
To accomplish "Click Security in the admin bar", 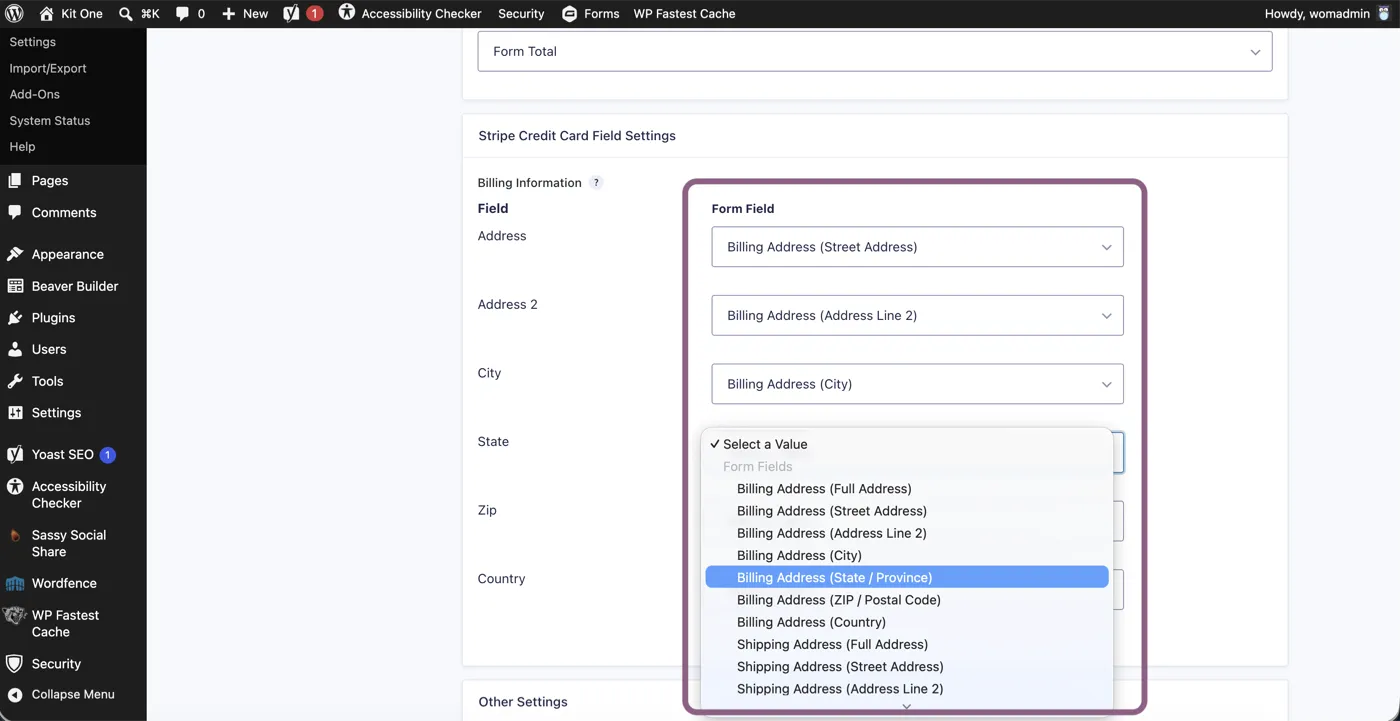I will (x=521, y=14).
